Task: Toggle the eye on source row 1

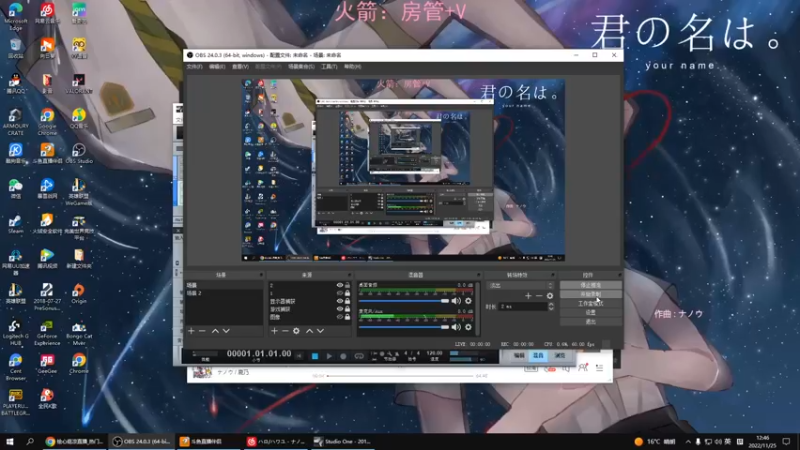Action: click(x=340, y=293)
